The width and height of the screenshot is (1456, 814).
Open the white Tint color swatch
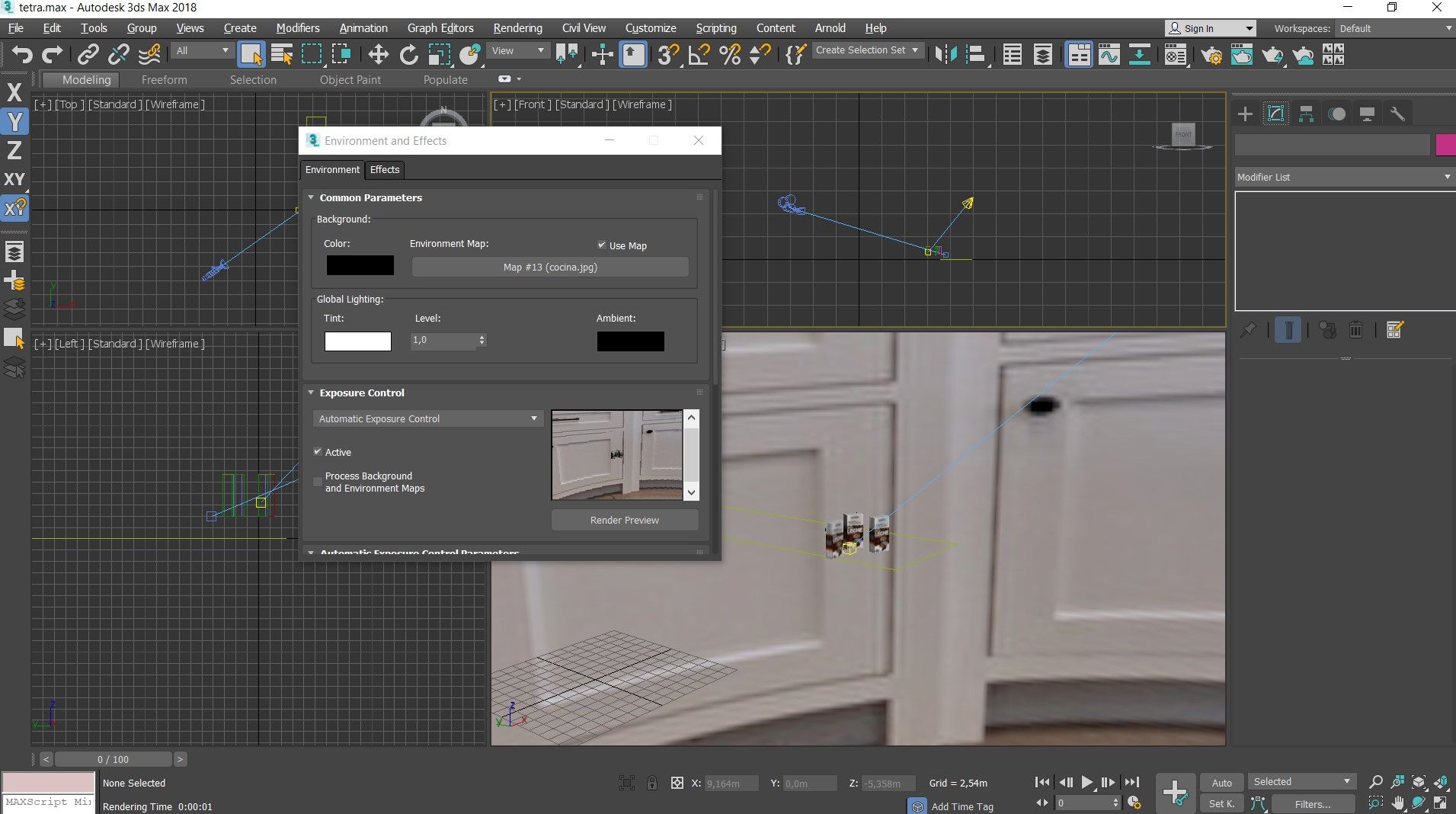tap(358, 341)
